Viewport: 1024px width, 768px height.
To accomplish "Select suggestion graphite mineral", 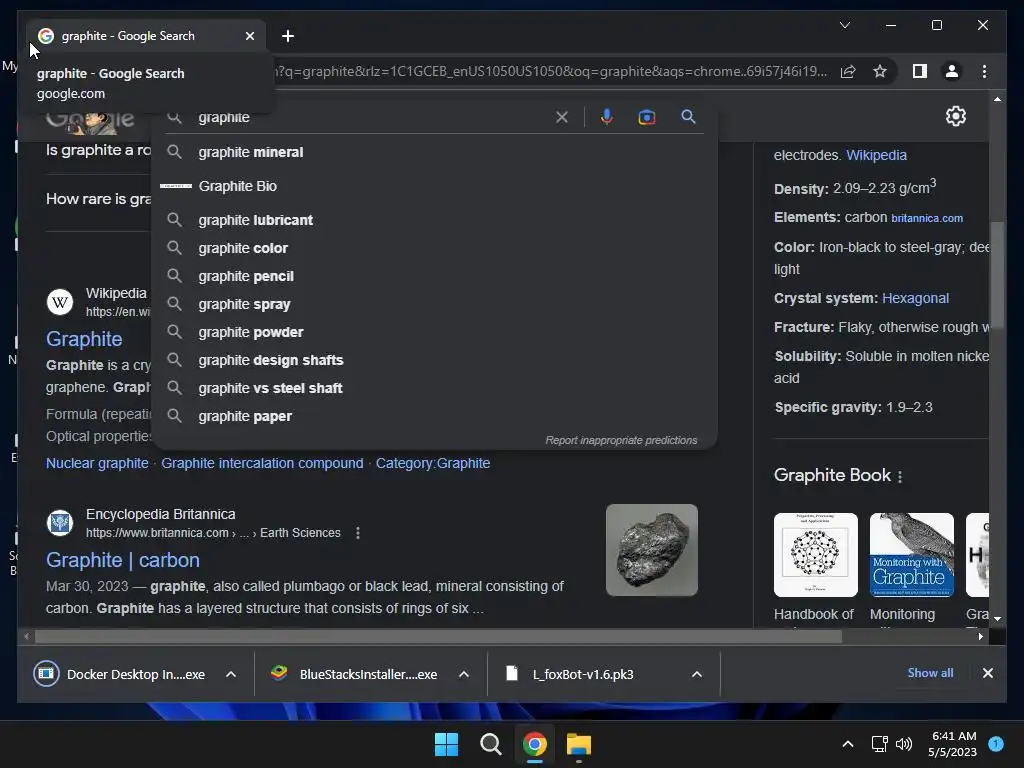I will (x=434, y=152).
